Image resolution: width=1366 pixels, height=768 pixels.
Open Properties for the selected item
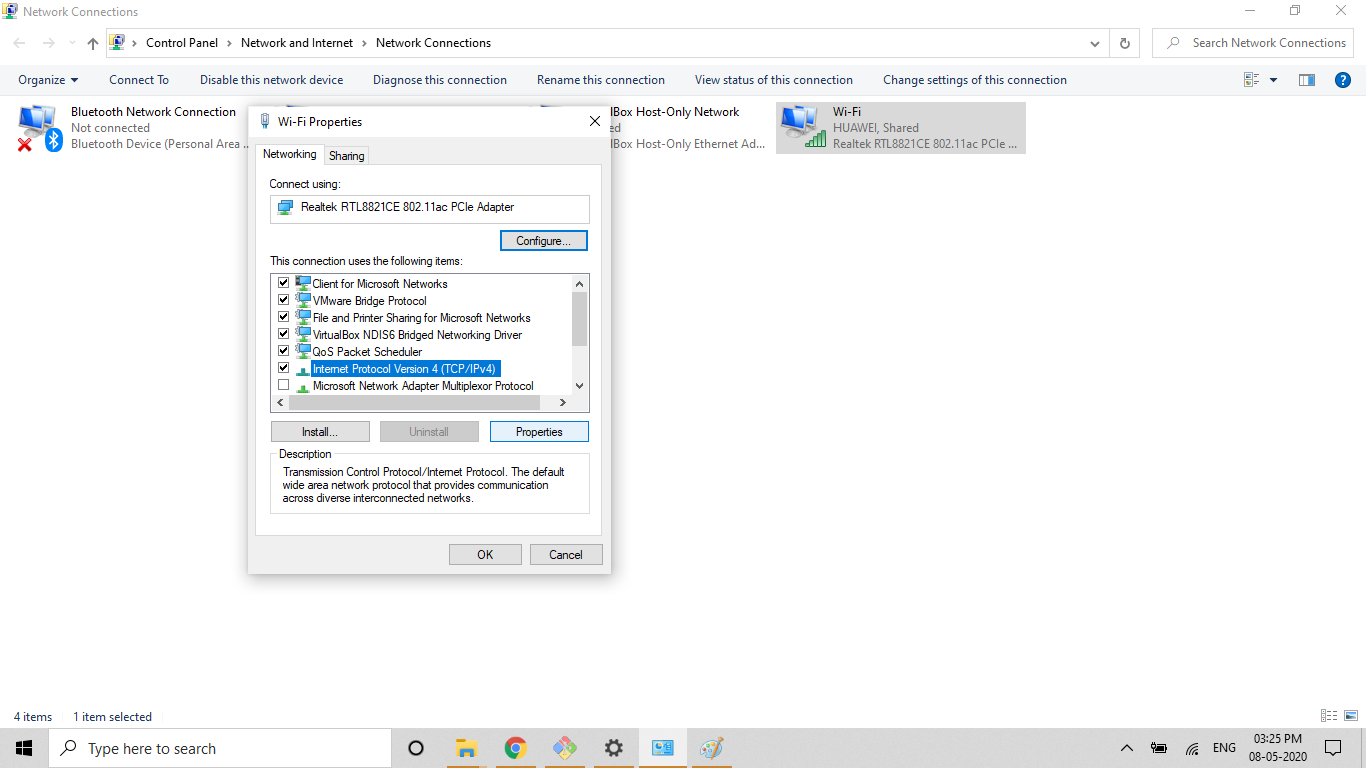(x=539, y=432)
